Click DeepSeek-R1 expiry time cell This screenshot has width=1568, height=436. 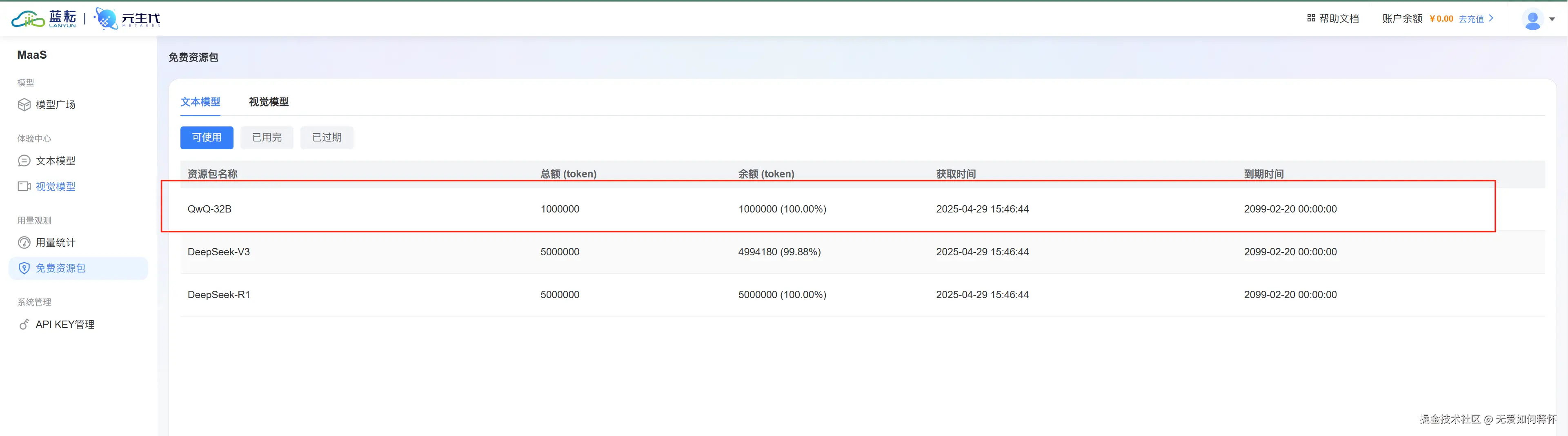click(x=1290, y=295)
